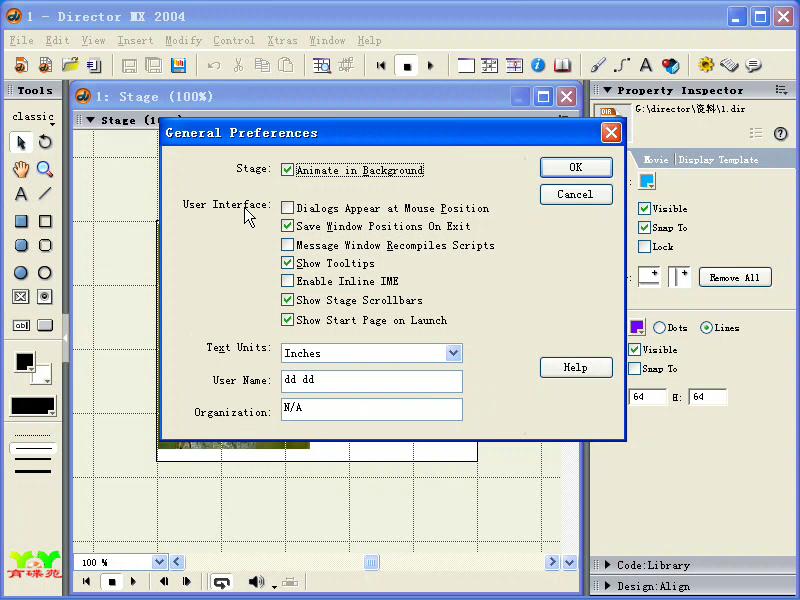Screen dimensions: 800x600
Task: Open the Property Inspector options menu
Action: click(781, 90)
